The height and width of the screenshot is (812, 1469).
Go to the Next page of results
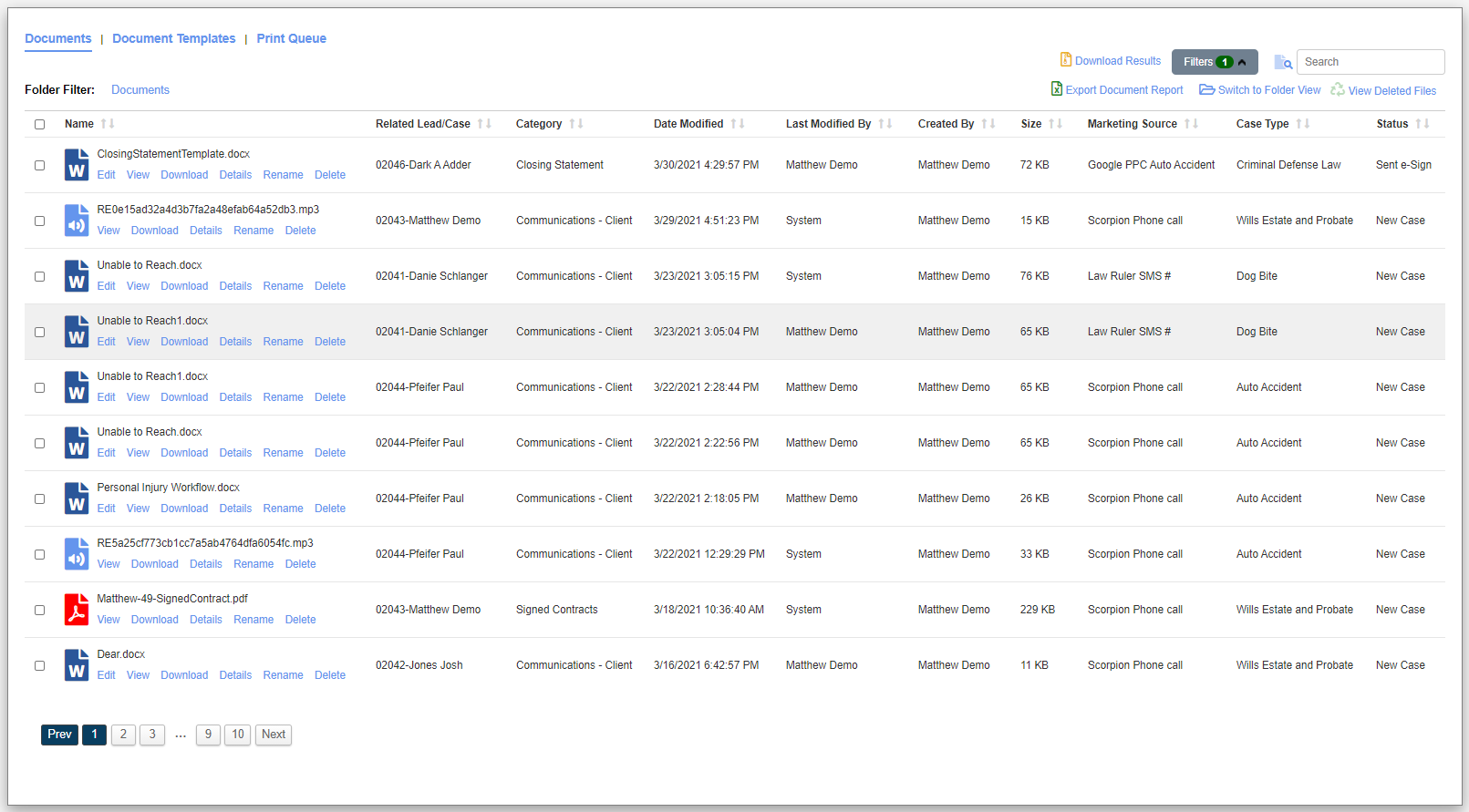tap(274, 735)
